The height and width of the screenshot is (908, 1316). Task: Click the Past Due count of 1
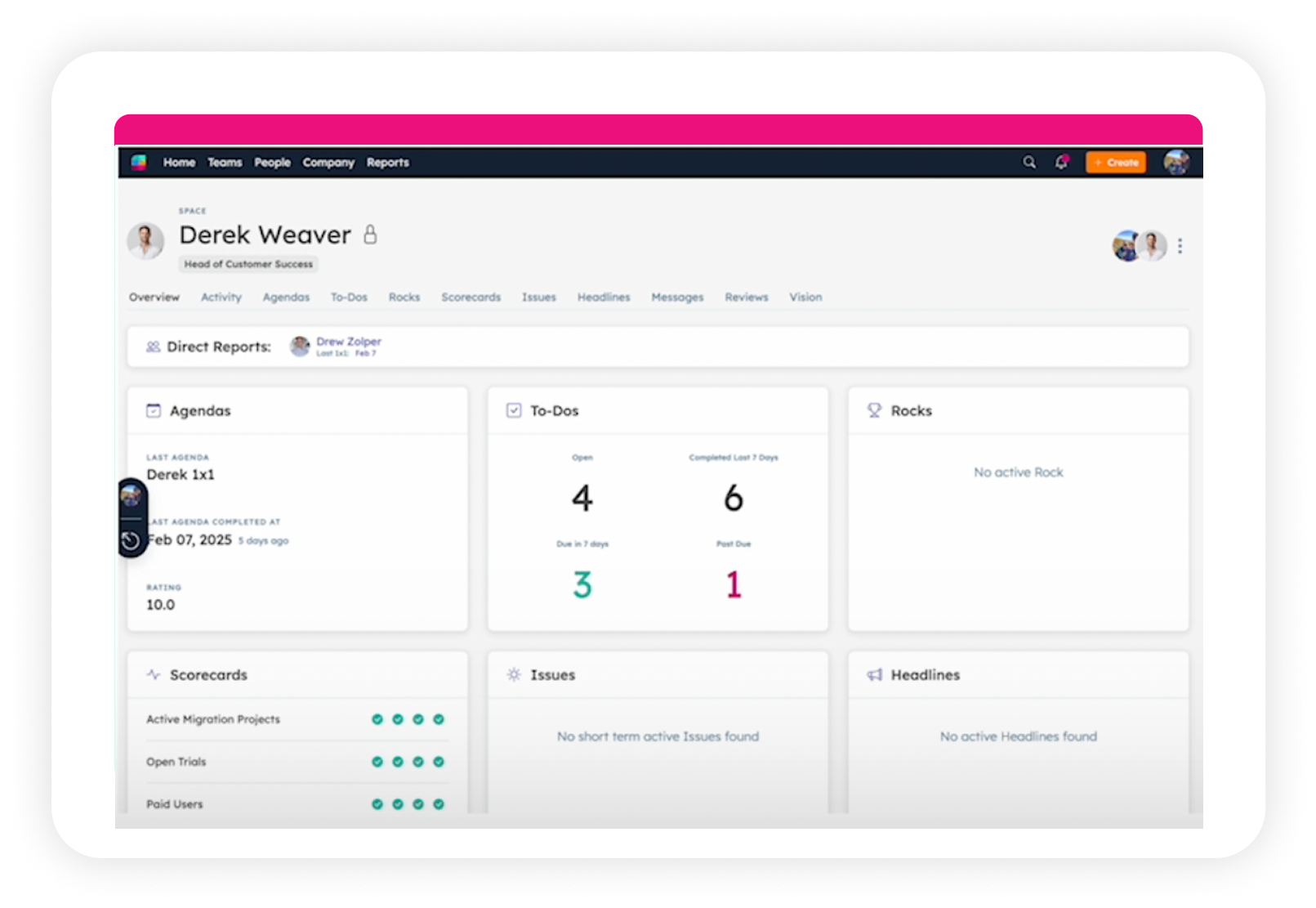pos(734,584)
